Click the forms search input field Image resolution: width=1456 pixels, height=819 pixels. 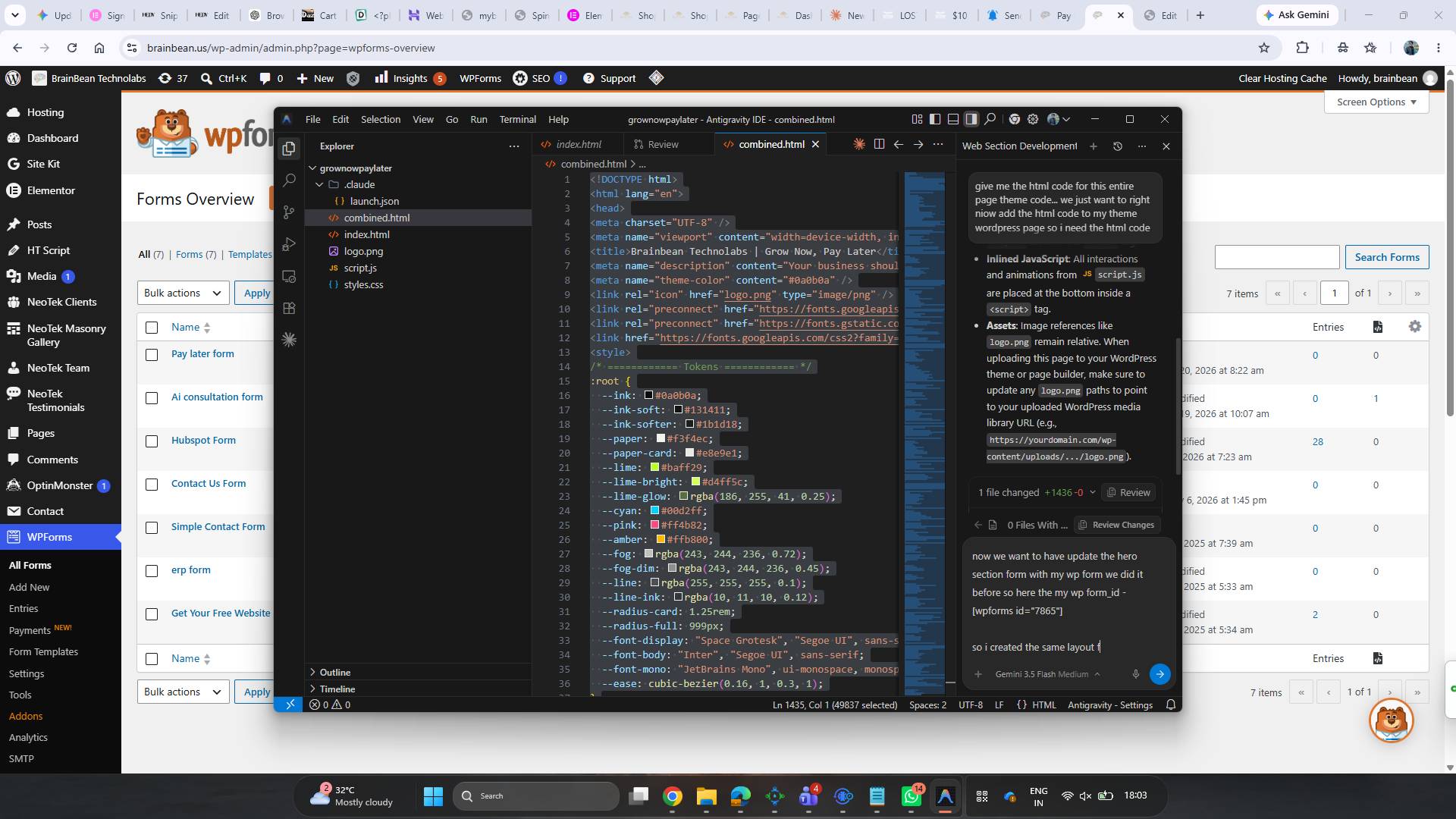(1277, 257)
